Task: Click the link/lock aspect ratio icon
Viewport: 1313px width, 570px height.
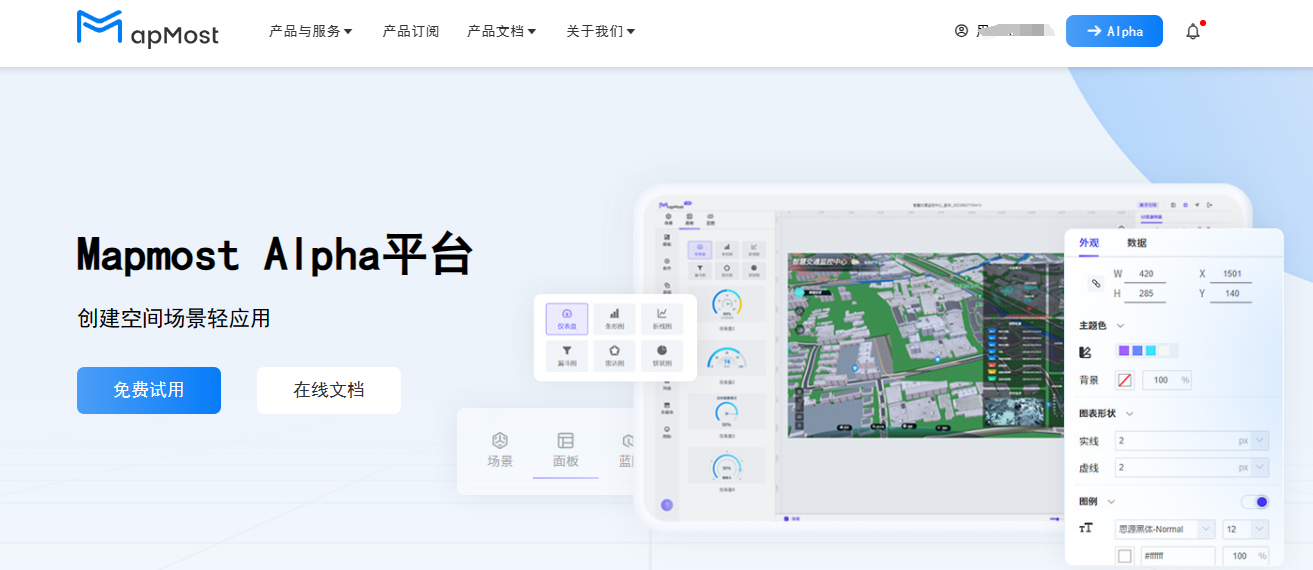Action: [x=1096, y=284]
